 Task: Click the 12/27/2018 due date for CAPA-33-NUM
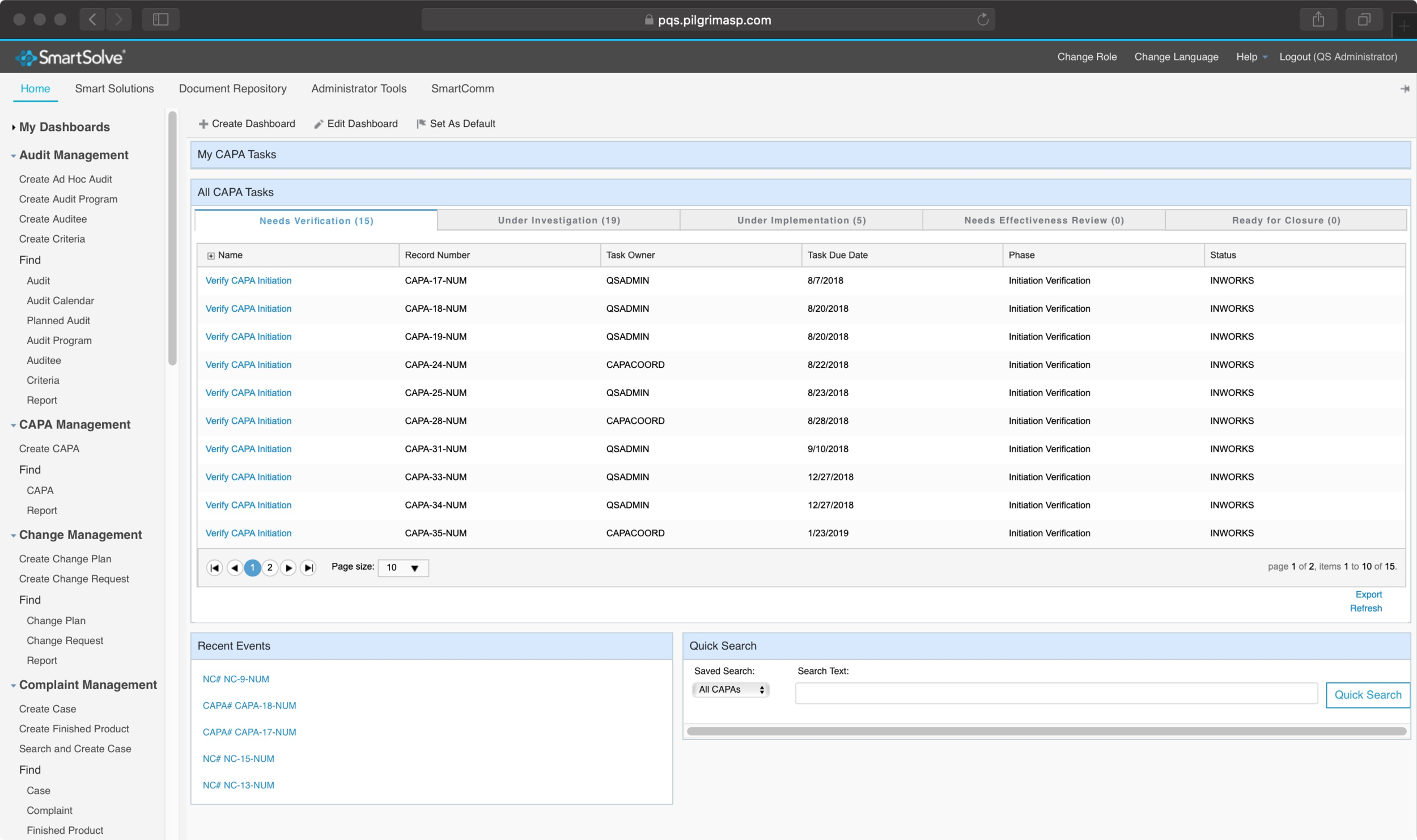(x=830, y=477)
